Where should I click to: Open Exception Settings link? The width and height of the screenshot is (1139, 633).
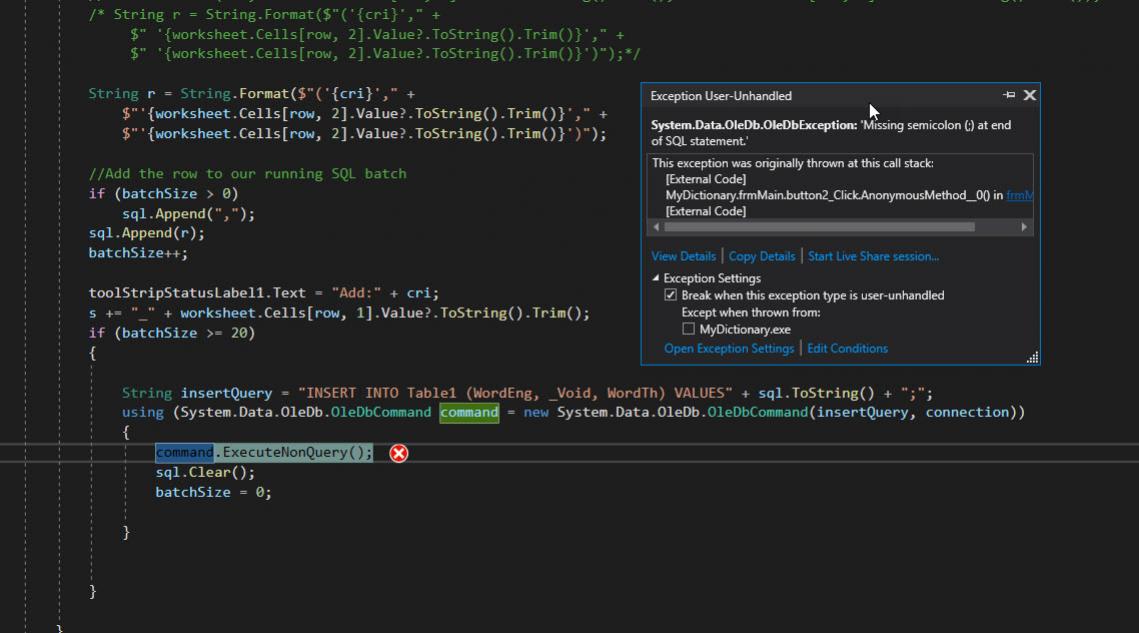[x=729, y=349]
